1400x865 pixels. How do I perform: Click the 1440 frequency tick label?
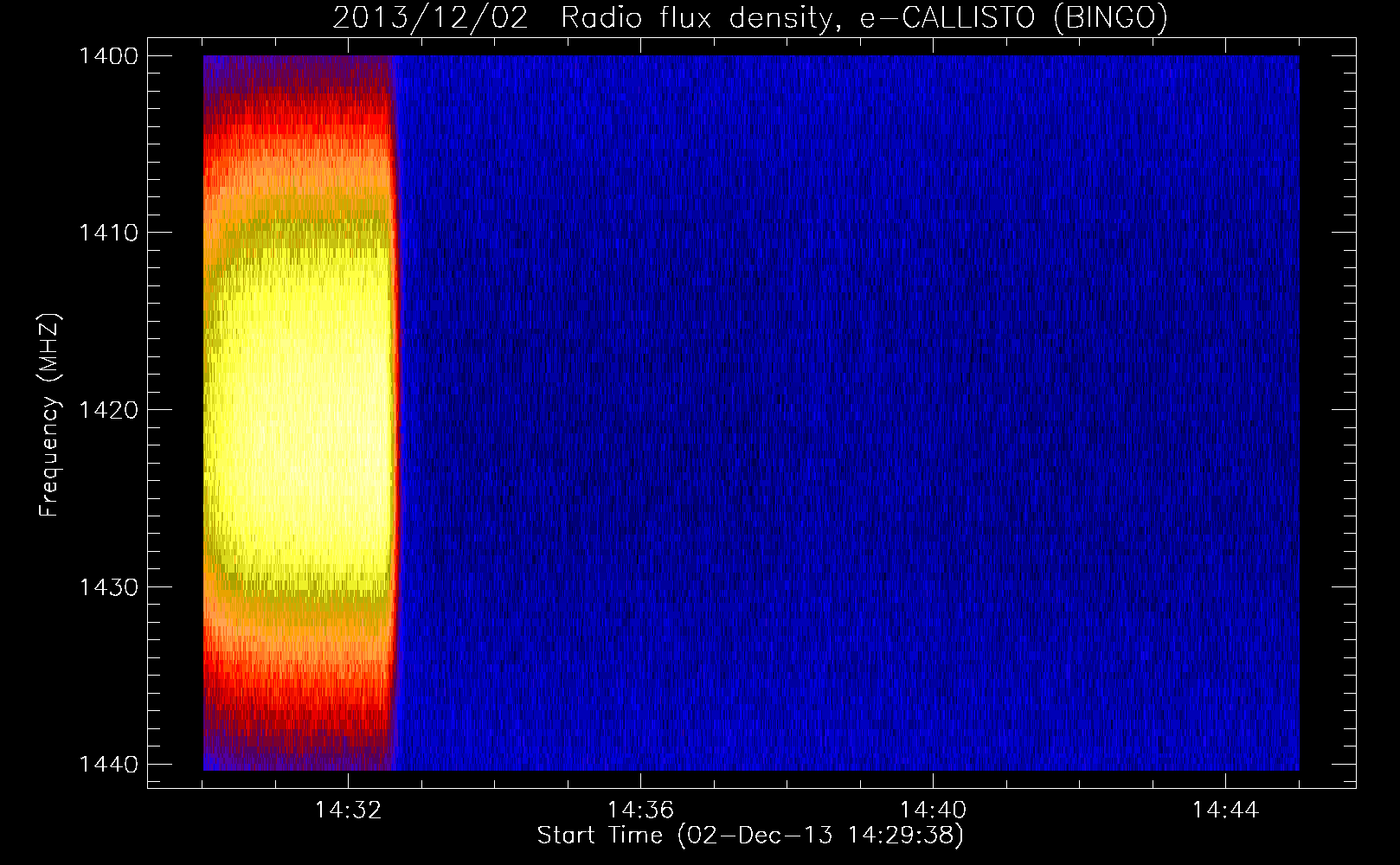coord(108,764)
